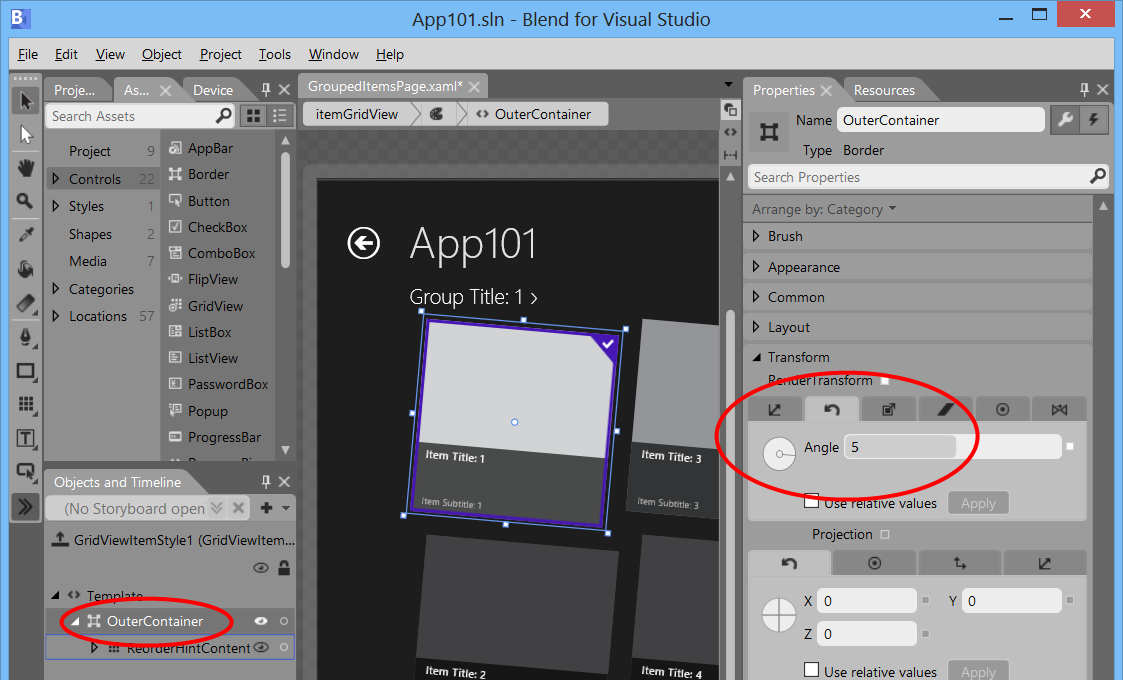Open the Object menu
The height and width of the screenshot is (680, 1123).
point(161,54)
